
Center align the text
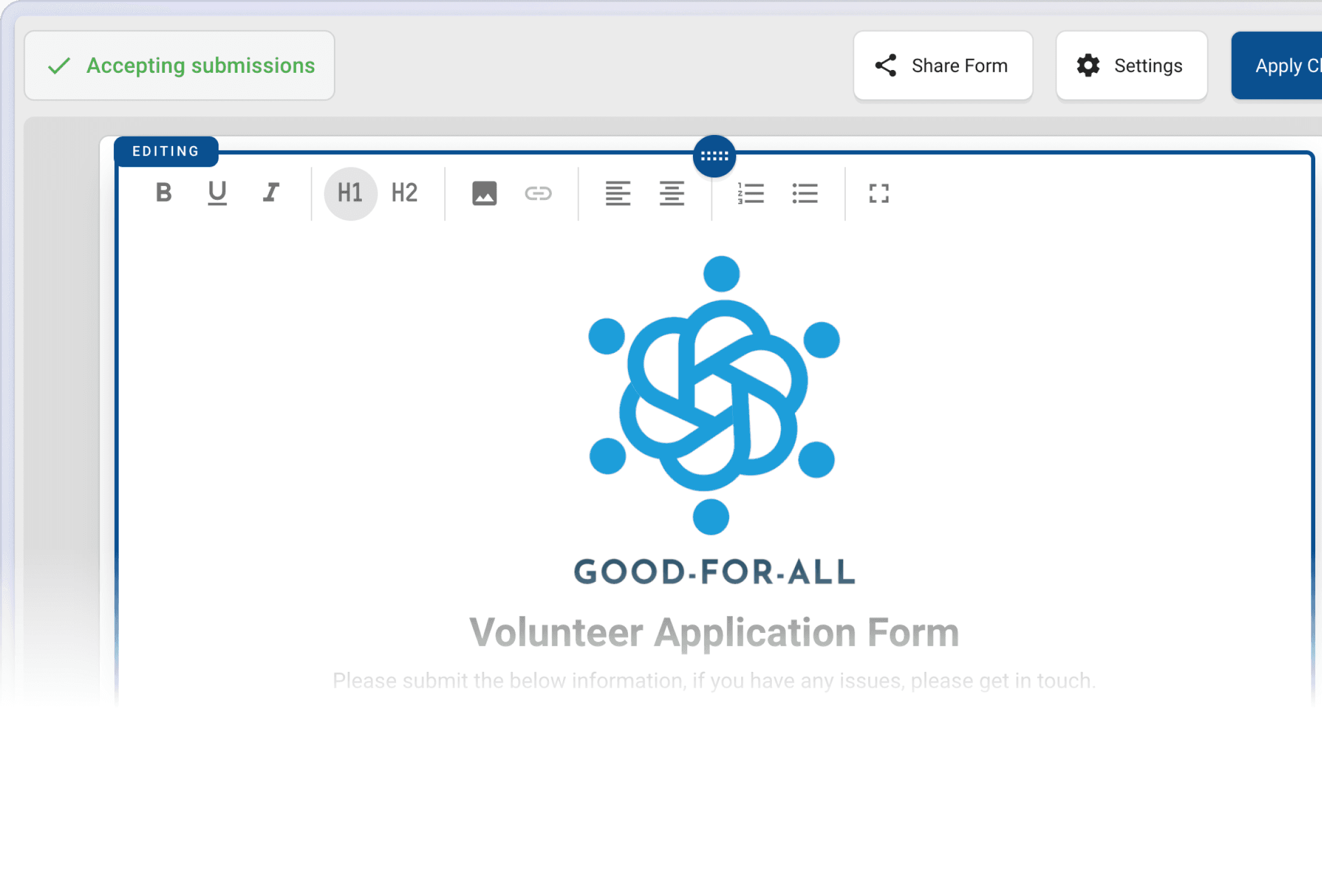tap(672, 193)
